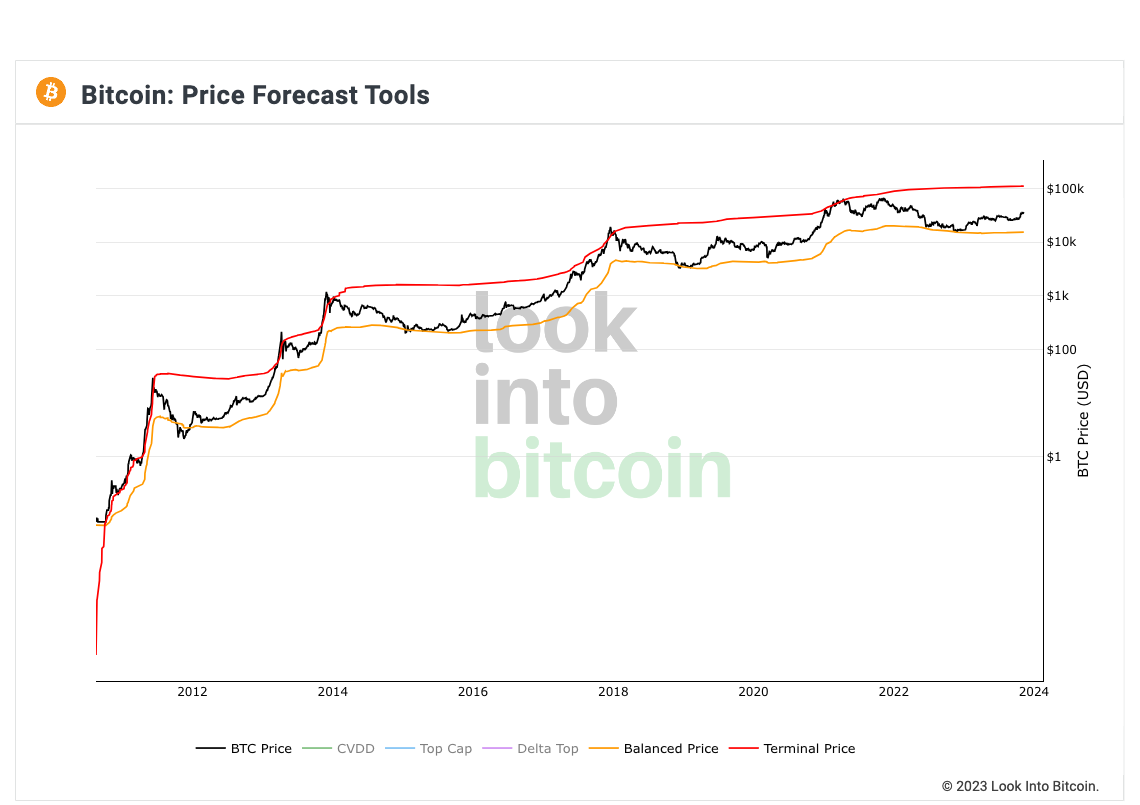Screen dimensions: 1140x805
Task: Hide the Terminal Price series
Action: [809, 748]
